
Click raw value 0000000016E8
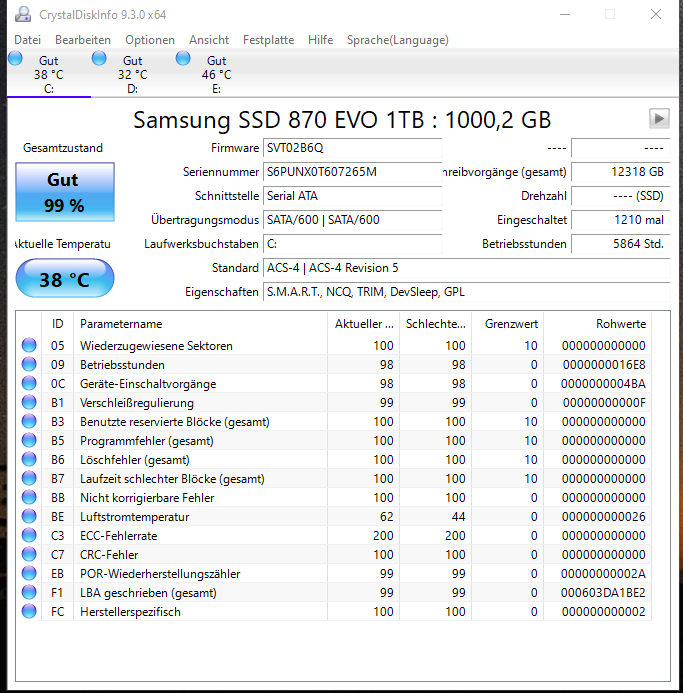604,365
